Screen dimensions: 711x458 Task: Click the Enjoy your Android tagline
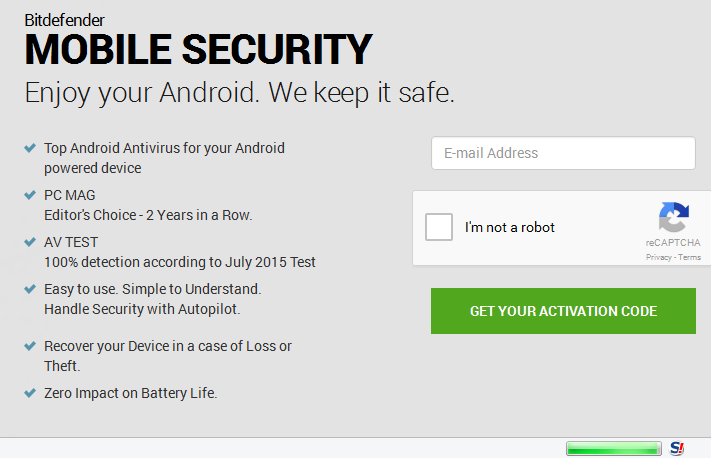click(x=240, y=93)
